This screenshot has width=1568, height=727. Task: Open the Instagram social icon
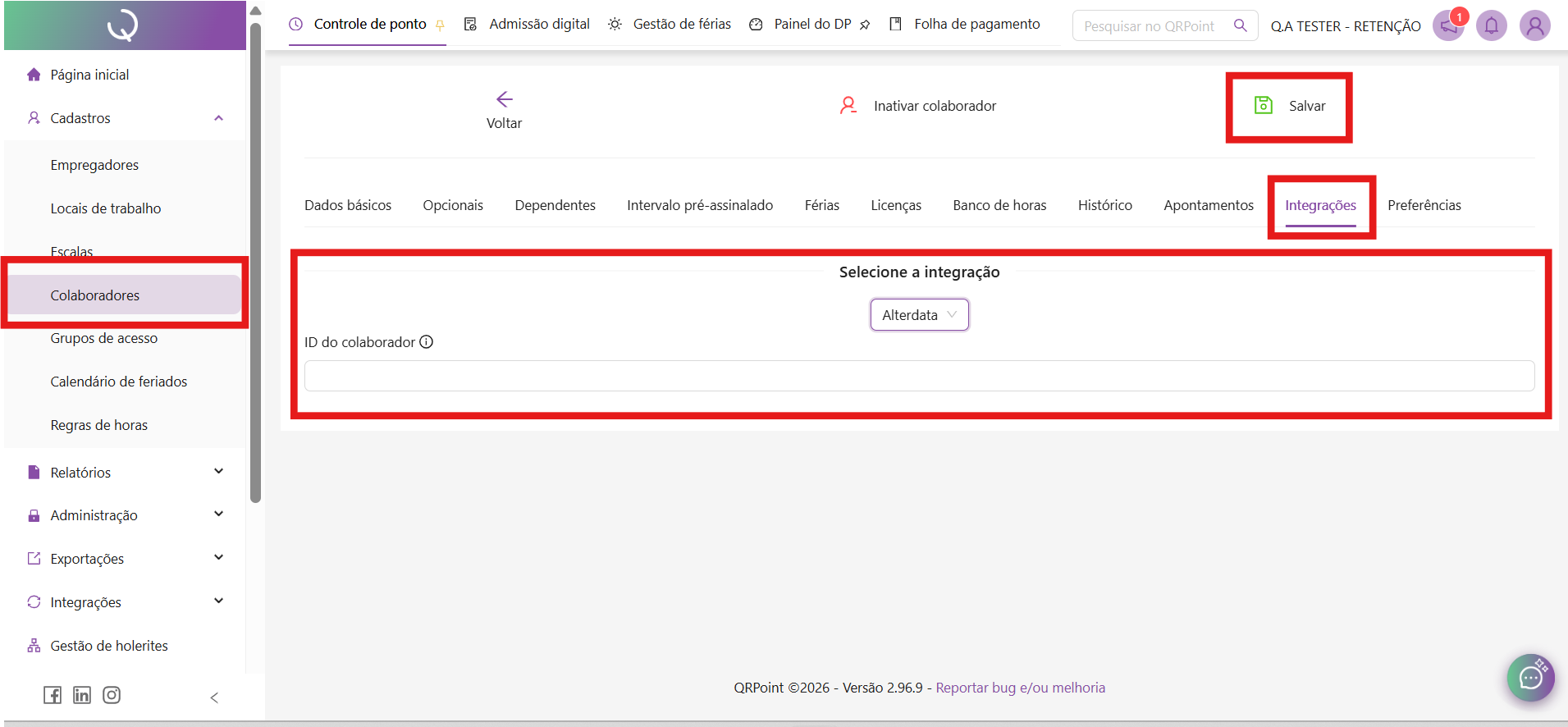pos(112,695)
